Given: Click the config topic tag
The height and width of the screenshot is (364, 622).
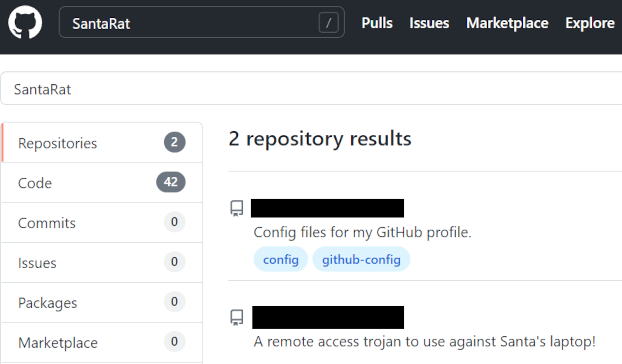Looking at the screenshot, I should click(x=281, y=259).
